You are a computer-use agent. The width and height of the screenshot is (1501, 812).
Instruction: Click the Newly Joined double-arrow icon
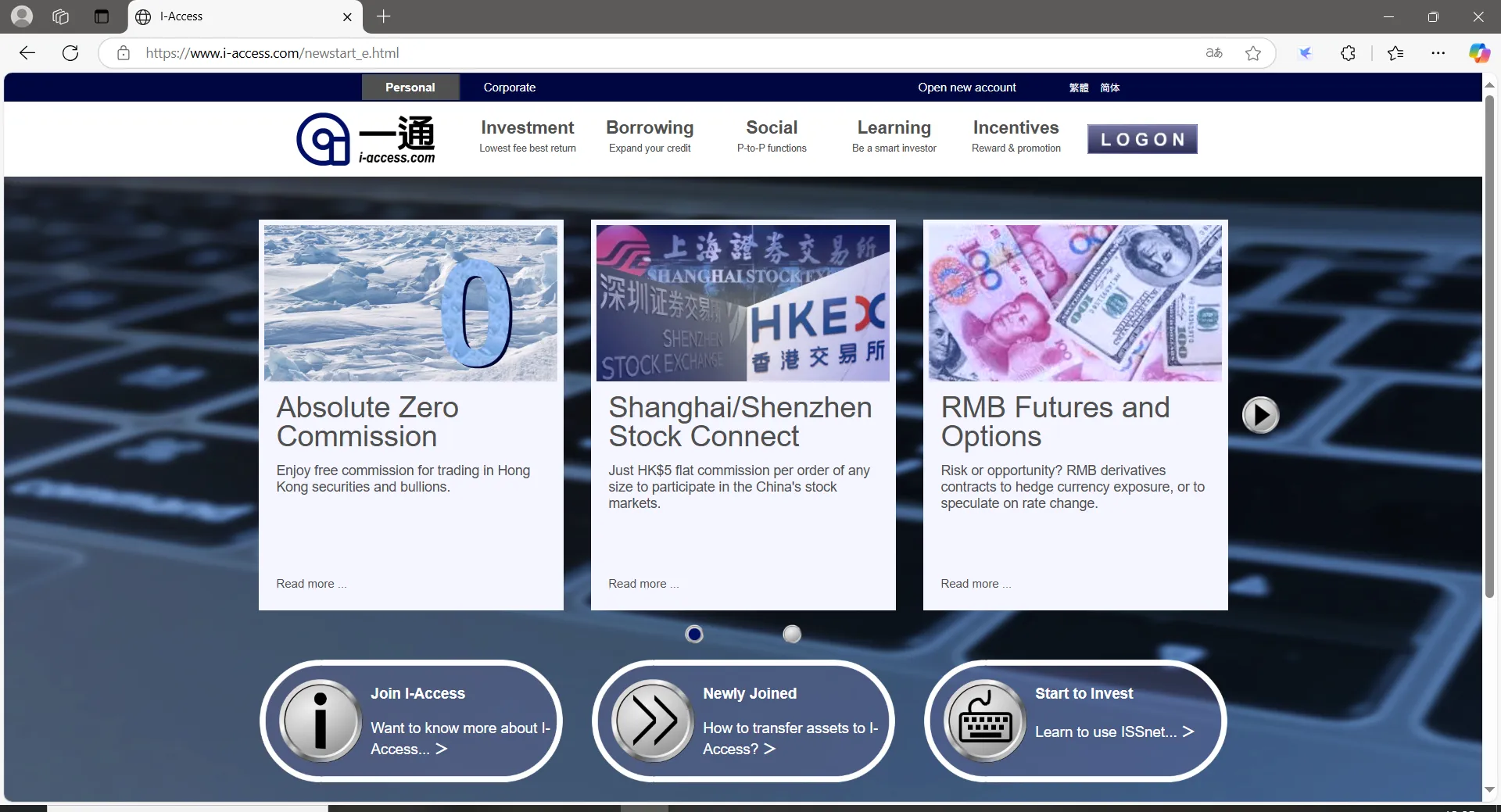654,721
